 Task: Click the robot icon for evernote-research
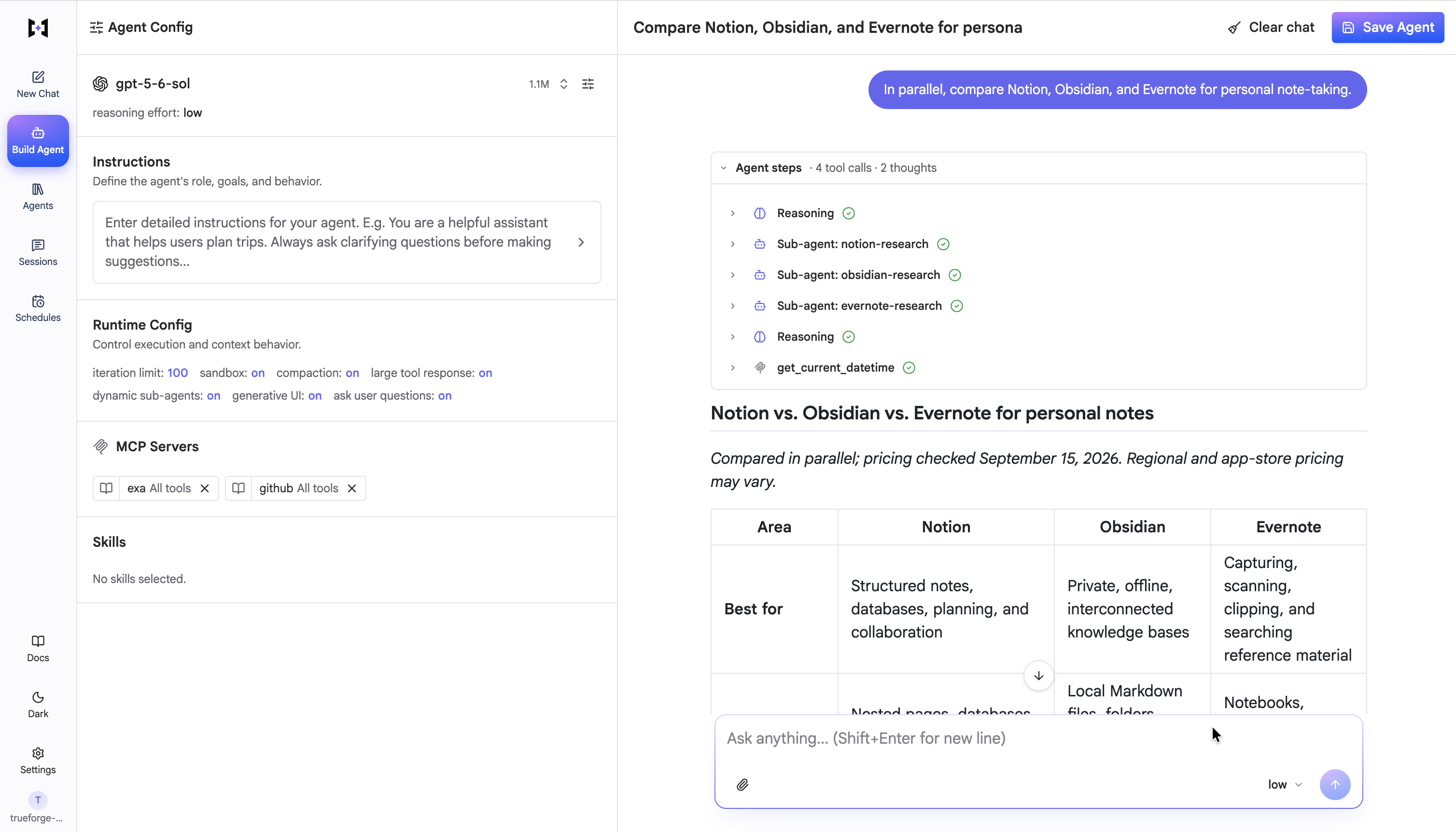759,305
